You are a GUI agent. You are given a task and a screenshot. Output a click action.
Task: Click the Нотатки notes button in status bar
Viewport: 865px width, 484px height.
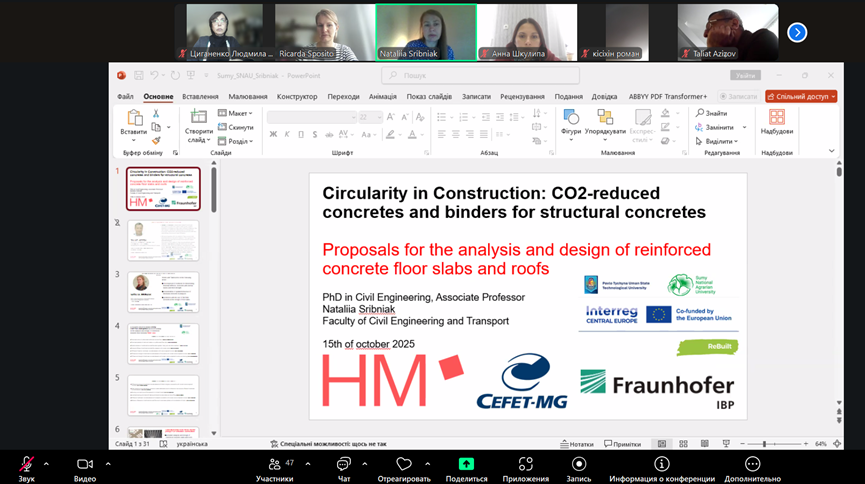579,444
